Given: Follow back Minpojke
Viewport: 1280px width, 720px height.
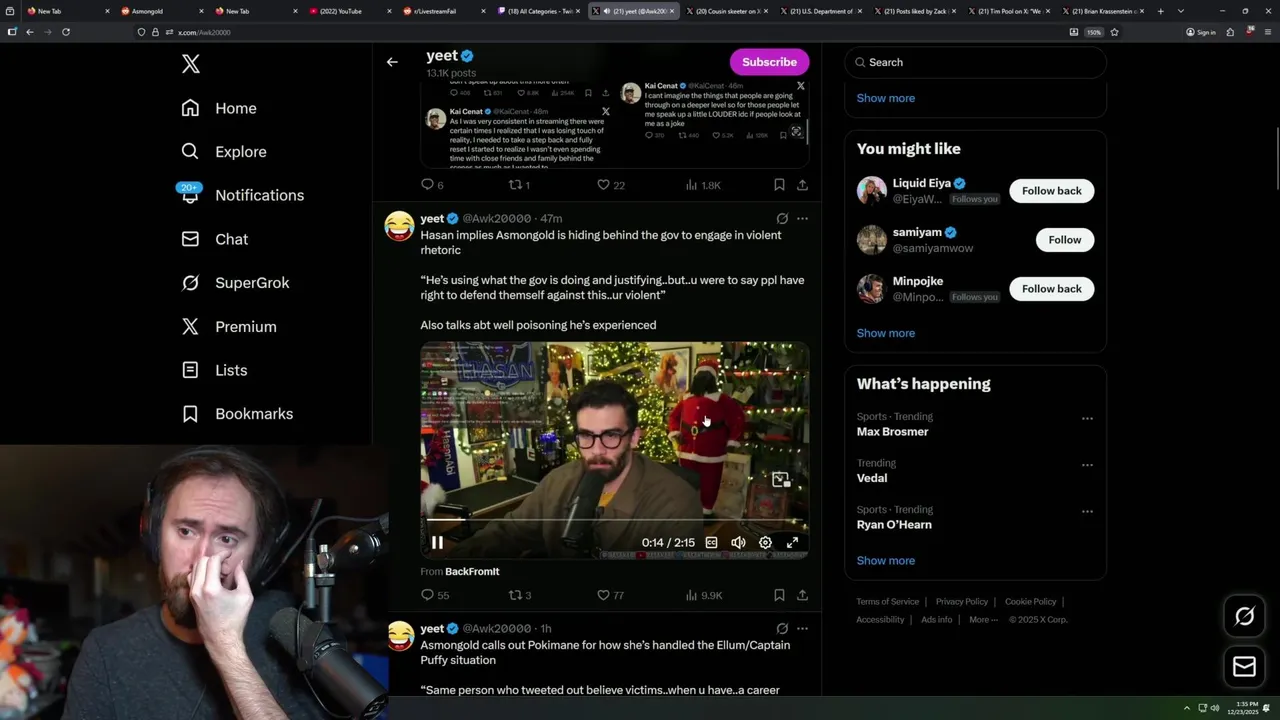Looking at the screenshot, I should pos(1051,289).
